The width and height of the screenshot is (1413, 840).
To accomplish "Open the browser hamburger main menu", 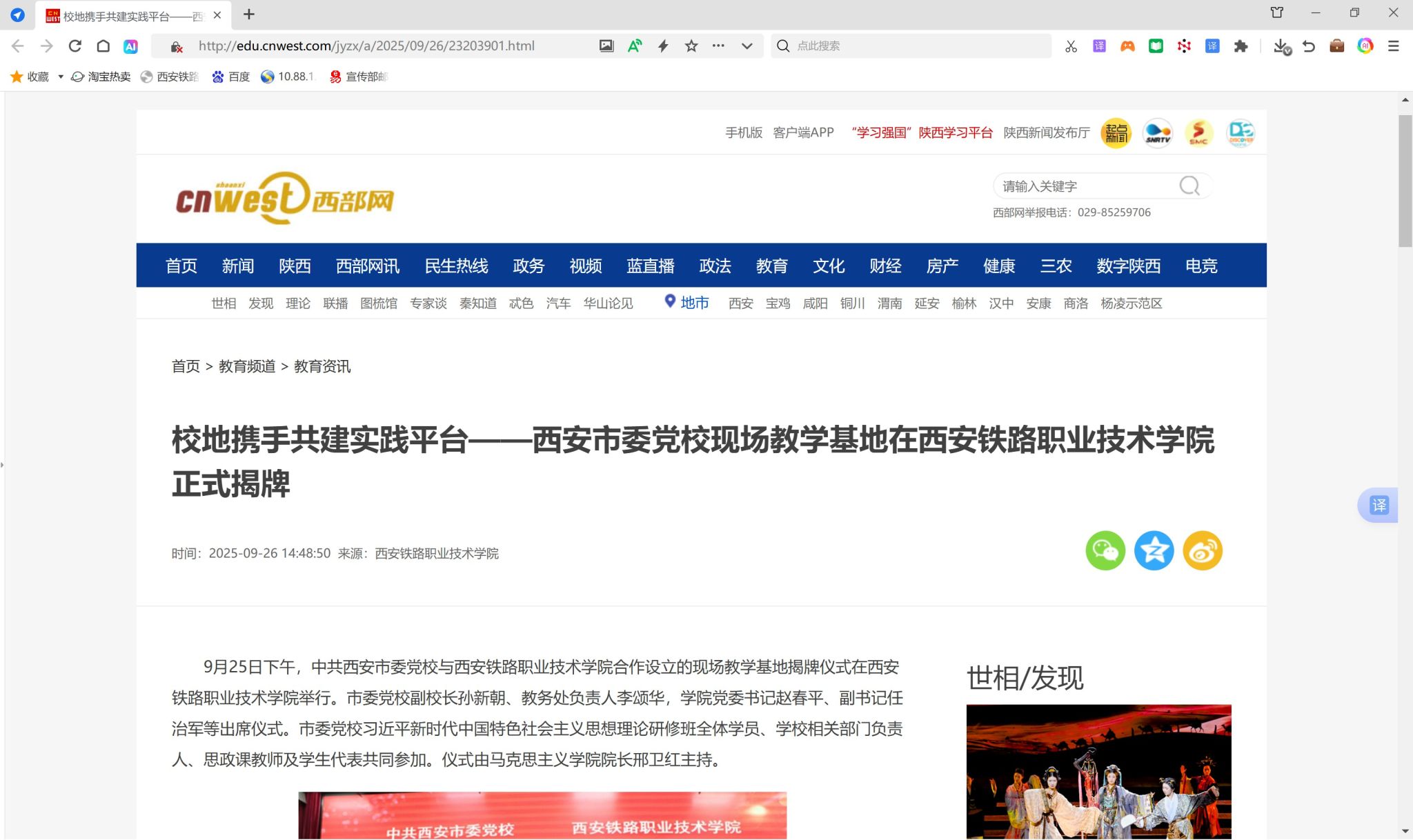I will point(1394,46).
